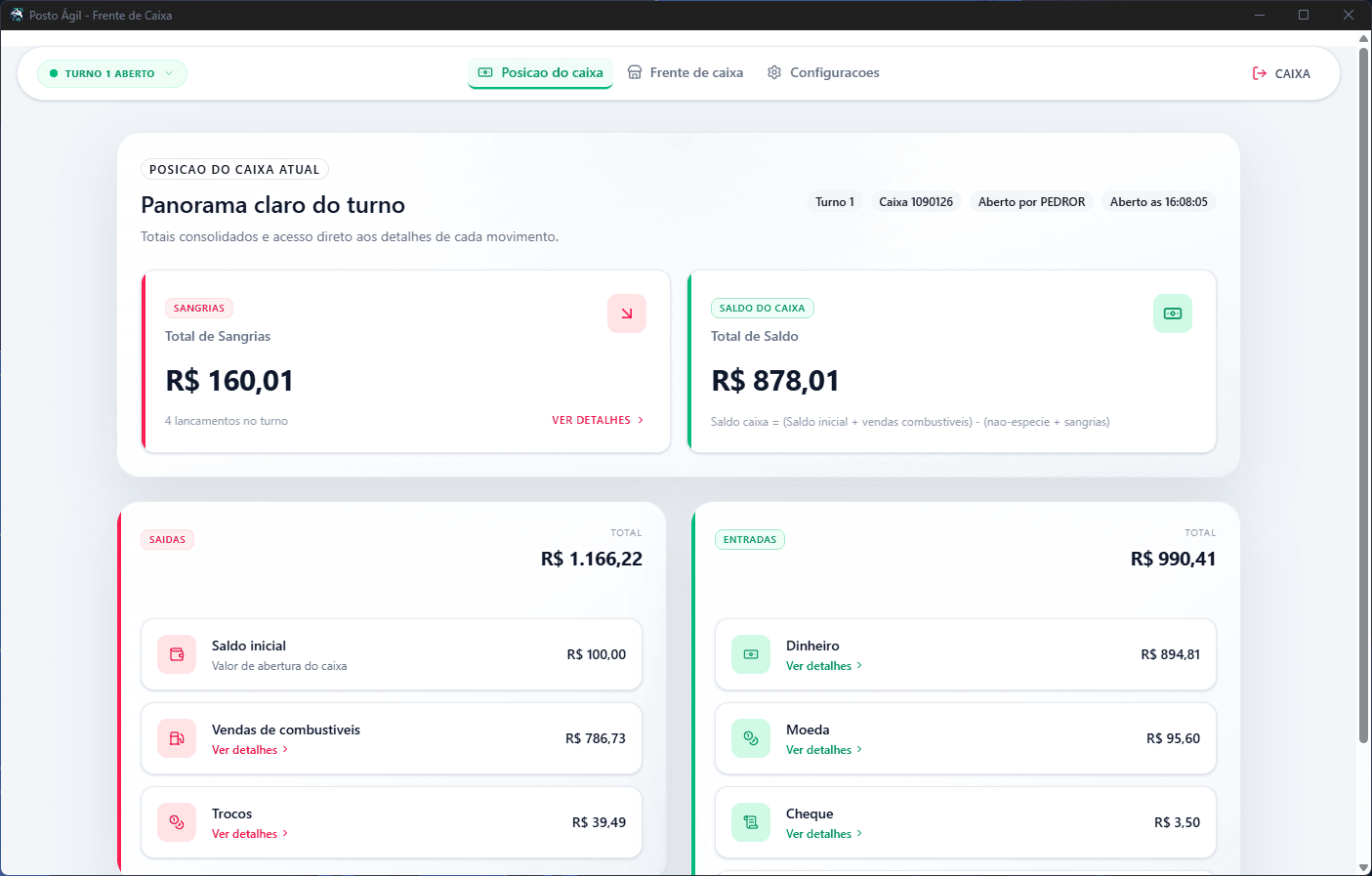This screenshot has width=1372, height=876.
Task: Select the coins icon beside Moeda
Action: (750, 738)
